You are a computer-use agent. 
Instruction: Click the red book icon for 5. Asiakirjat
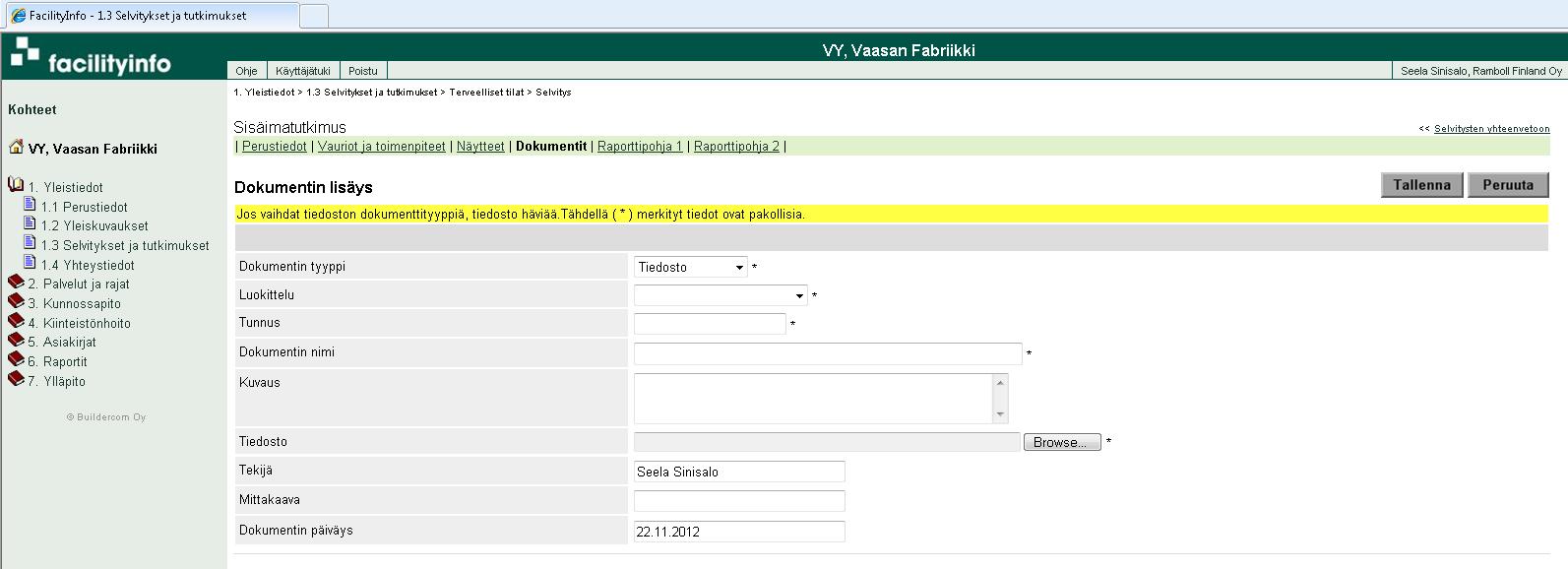[x=16, y=340]
